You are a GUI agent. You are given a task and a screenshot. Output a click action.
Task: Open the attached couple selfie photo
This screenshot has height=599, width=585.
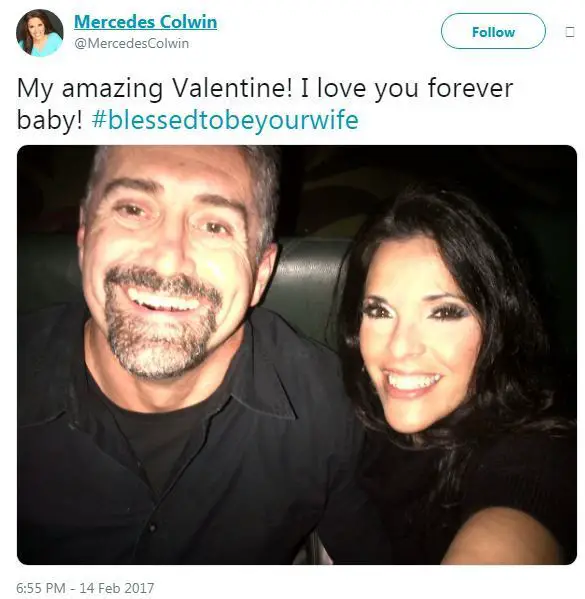pos(297,355)
